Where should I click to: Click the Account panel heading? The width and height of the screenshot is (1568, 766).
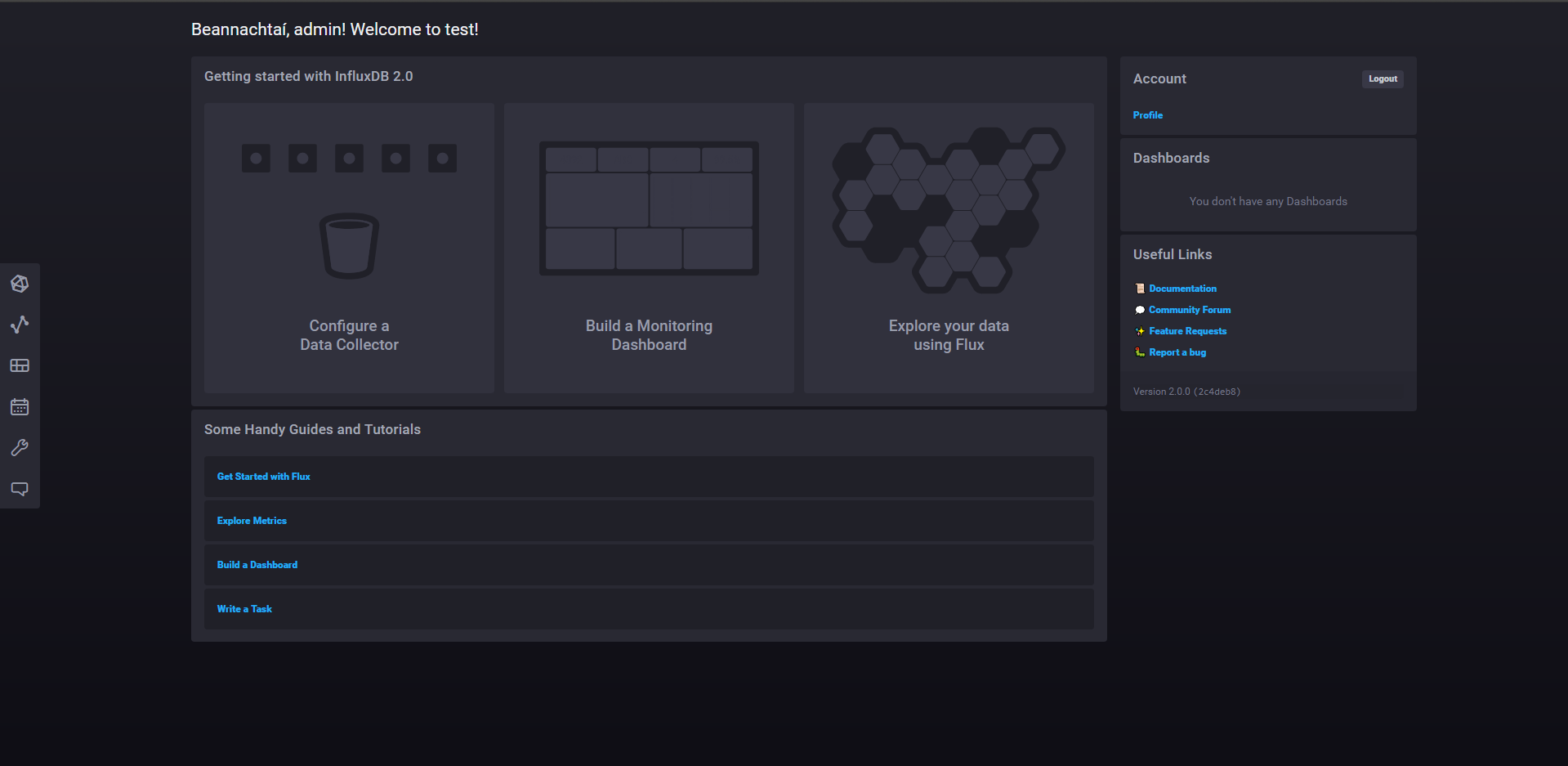tap(1159, 78)
